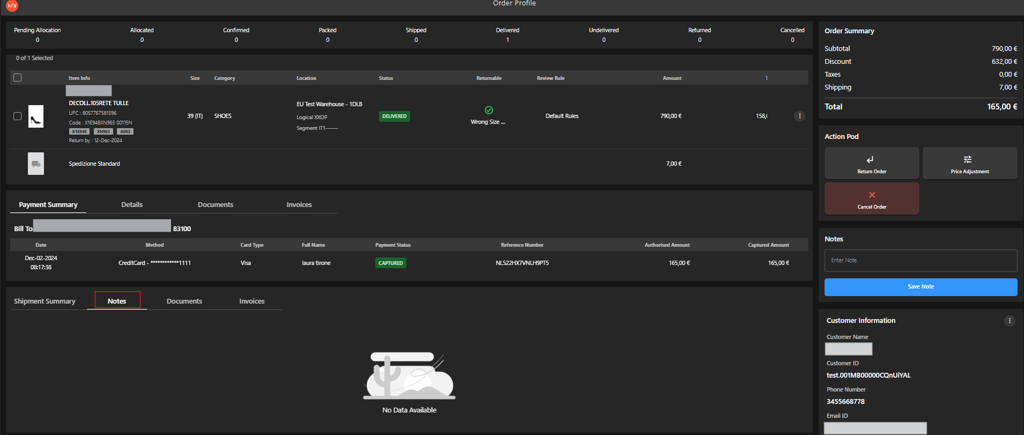Click the Total 165,00 € value
The width and height of the screenshot is (1024, 435).
click(1002, 106)
